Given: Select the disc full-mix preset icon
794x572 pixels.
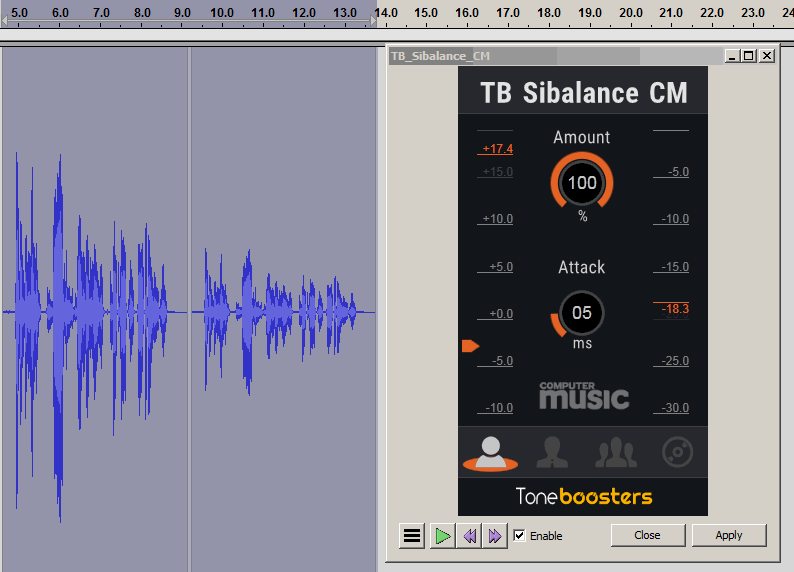Looking at the screenshot, I should (x=678, y=452).
